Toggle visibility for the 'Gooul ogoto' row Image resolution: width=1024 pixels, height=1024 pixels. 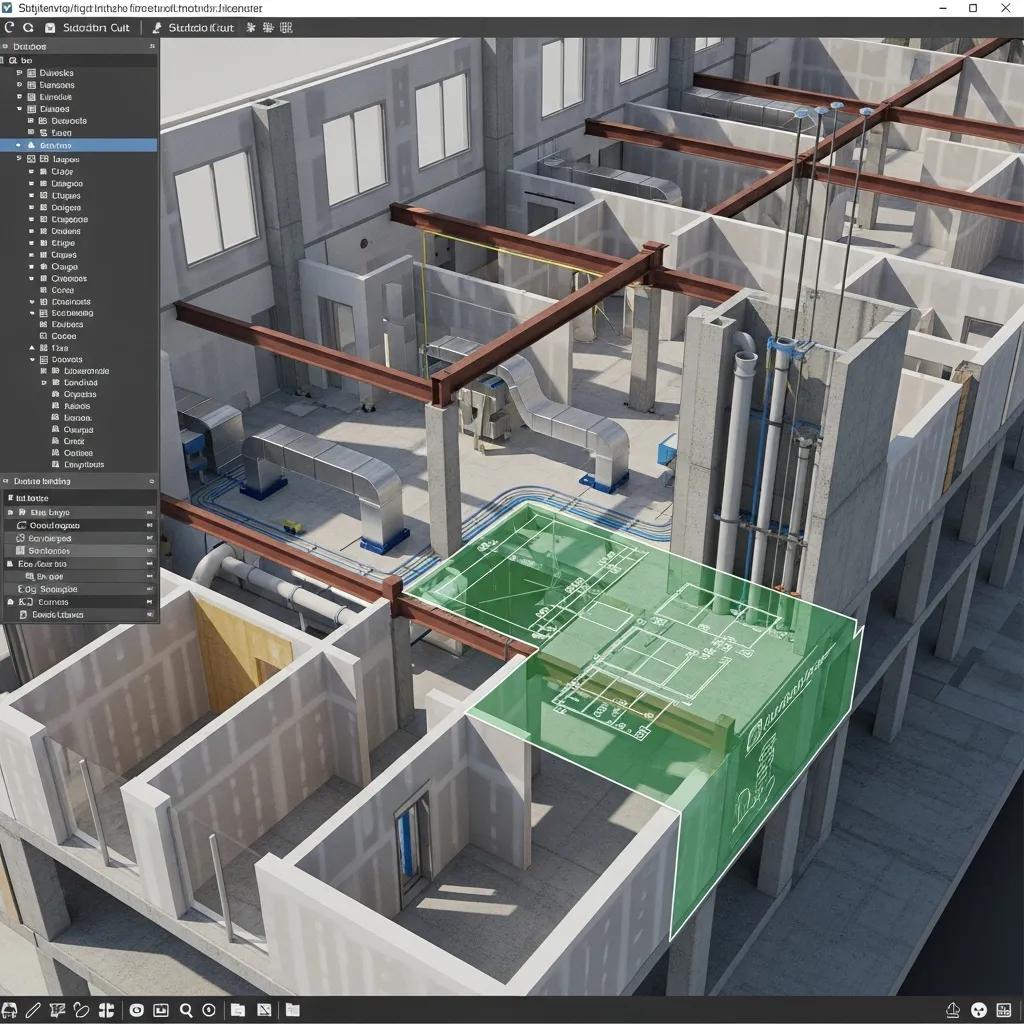(x=150, y=525)
